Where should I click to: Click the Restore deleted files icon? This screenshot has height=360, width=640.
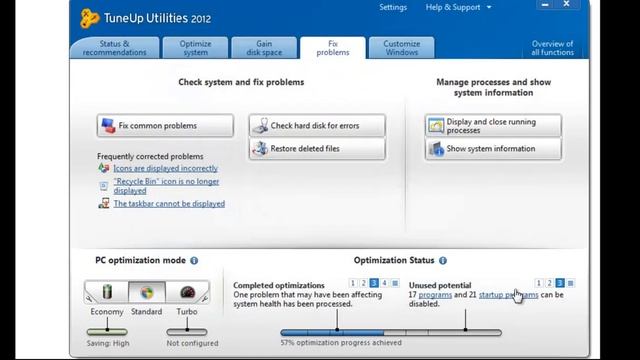point(260,149)
